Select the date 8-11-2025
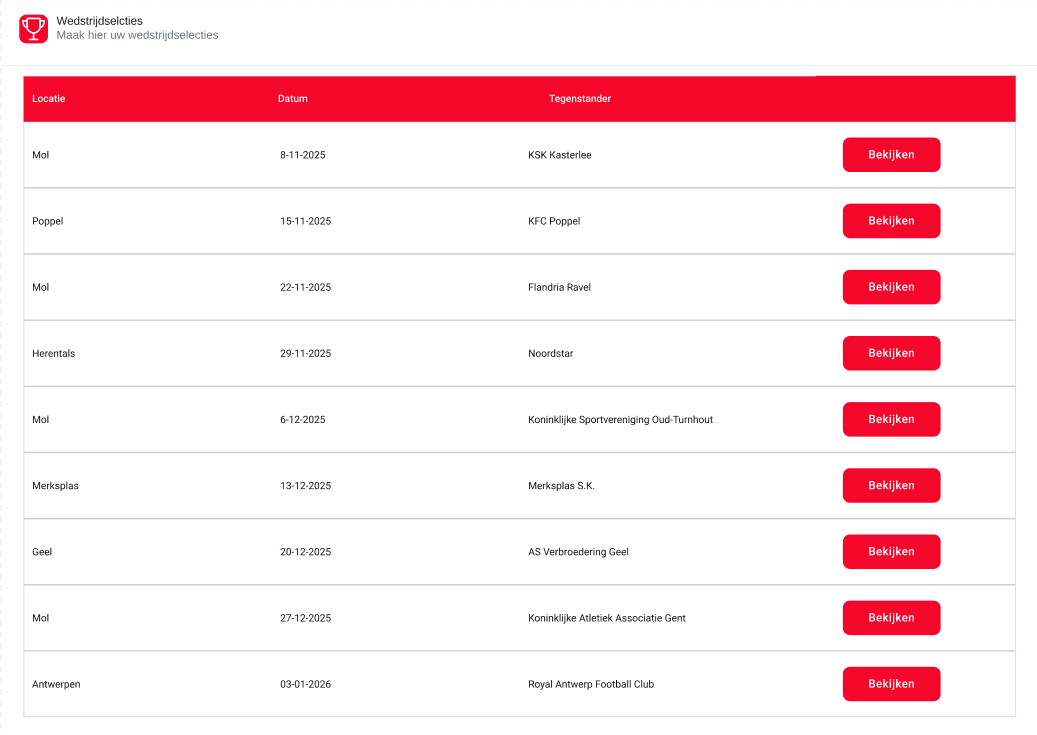Screen dimensions: 1037x735 (x=302, y=155)
